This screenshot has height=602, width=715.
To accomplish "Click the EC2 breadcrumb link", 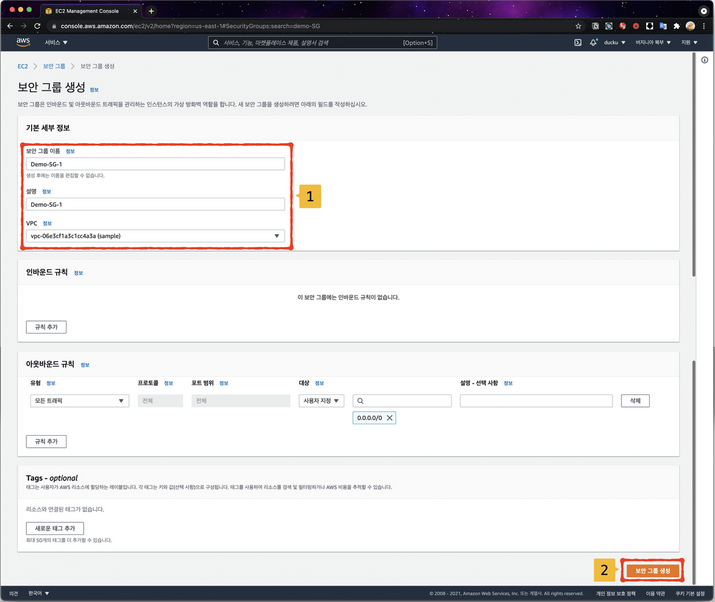I will (x=23, y=65).
